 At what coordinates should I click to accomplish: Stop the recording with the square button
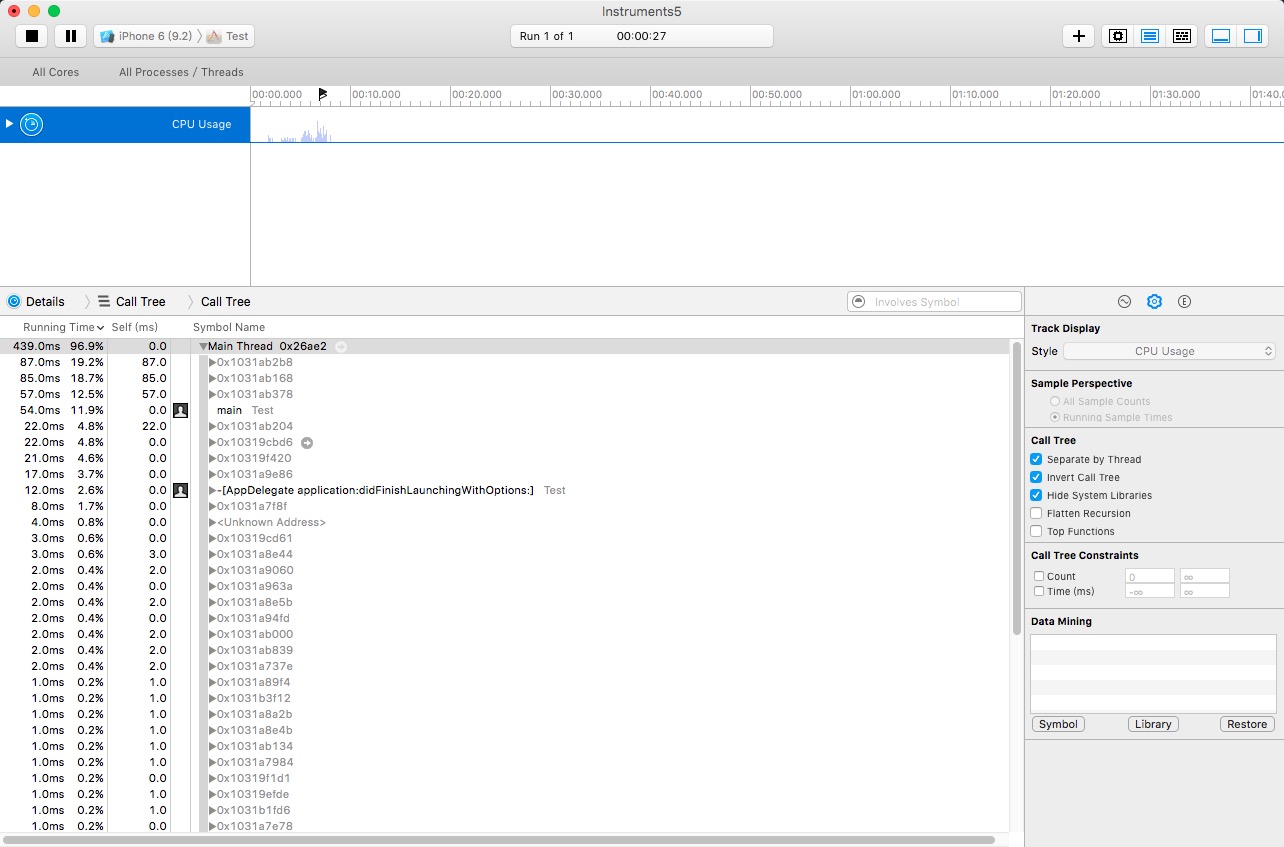point(32,36)
